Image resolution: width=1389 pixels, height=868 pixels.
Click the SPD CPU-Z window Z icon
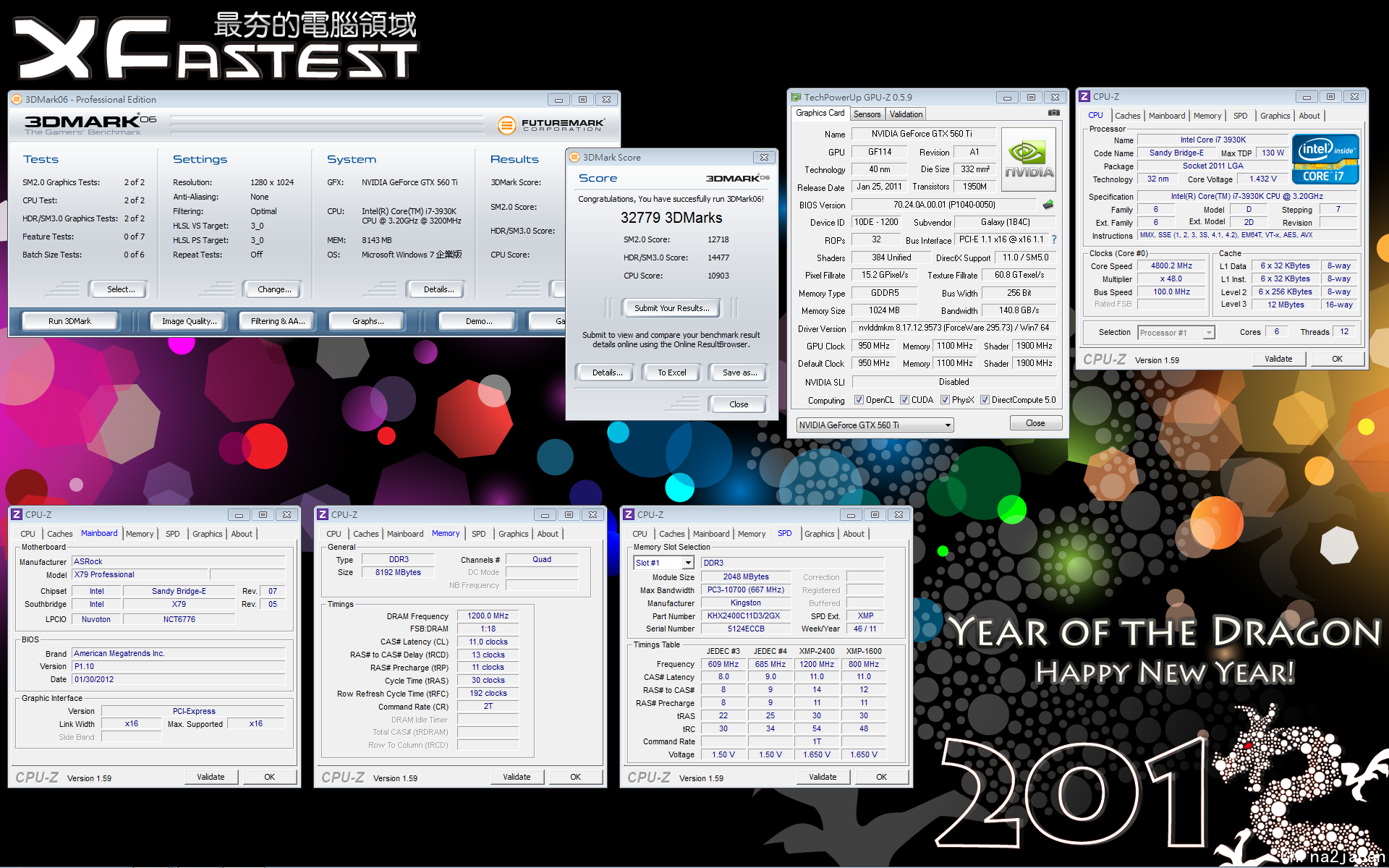point(629,514)
